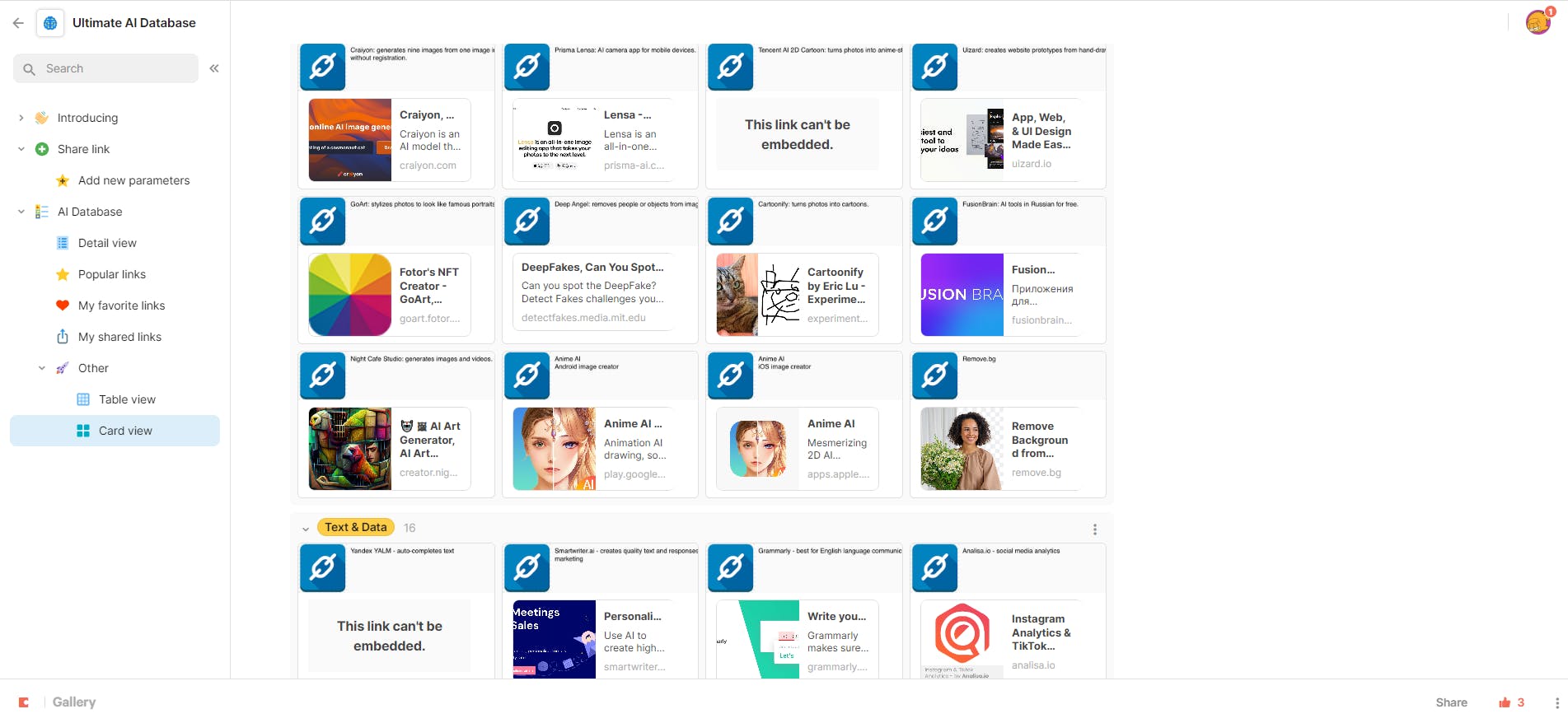Click the Crayiyon card link icon
This screenshot has width=1568, height=723.
click(323, 66)
